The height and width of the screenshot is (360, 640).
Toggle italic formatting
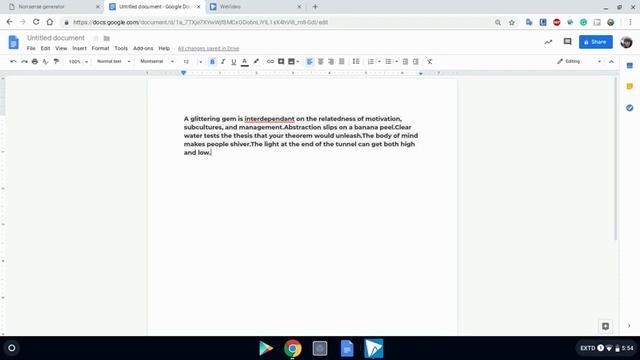[223, 62]
